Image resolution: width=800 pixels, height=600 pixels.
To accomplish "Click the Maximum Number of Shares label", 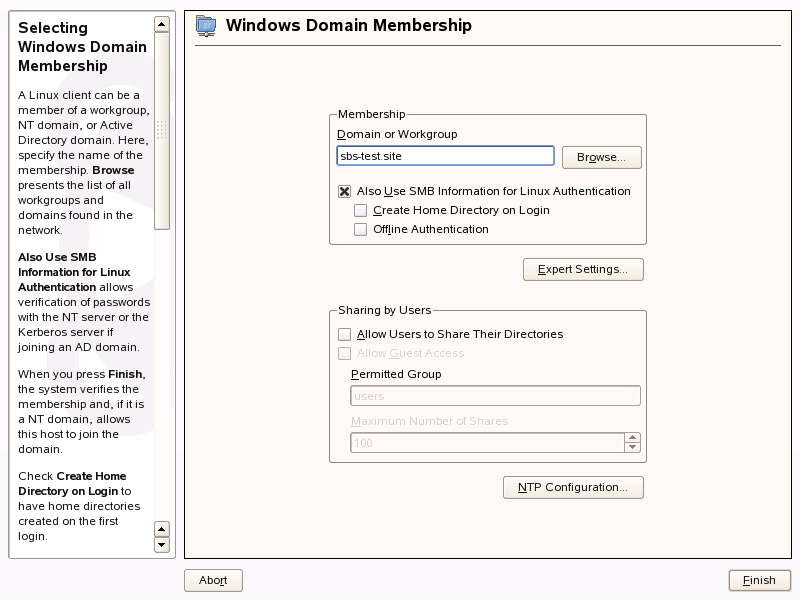I will [x=429, y=421].
